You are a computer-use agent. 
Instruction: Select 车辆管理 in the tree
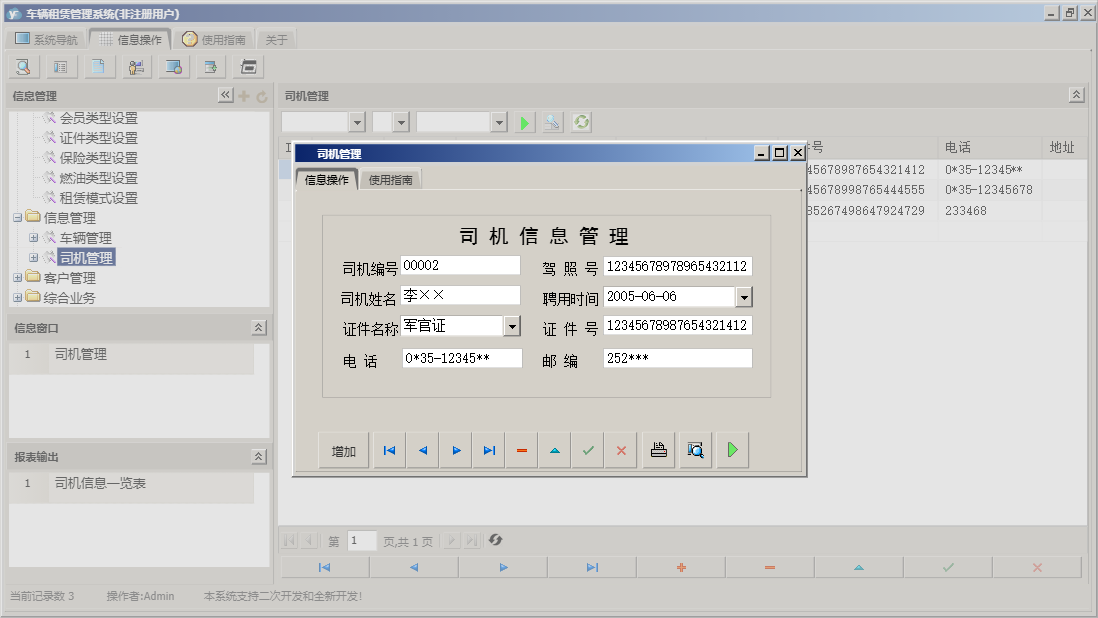[86, 238]
